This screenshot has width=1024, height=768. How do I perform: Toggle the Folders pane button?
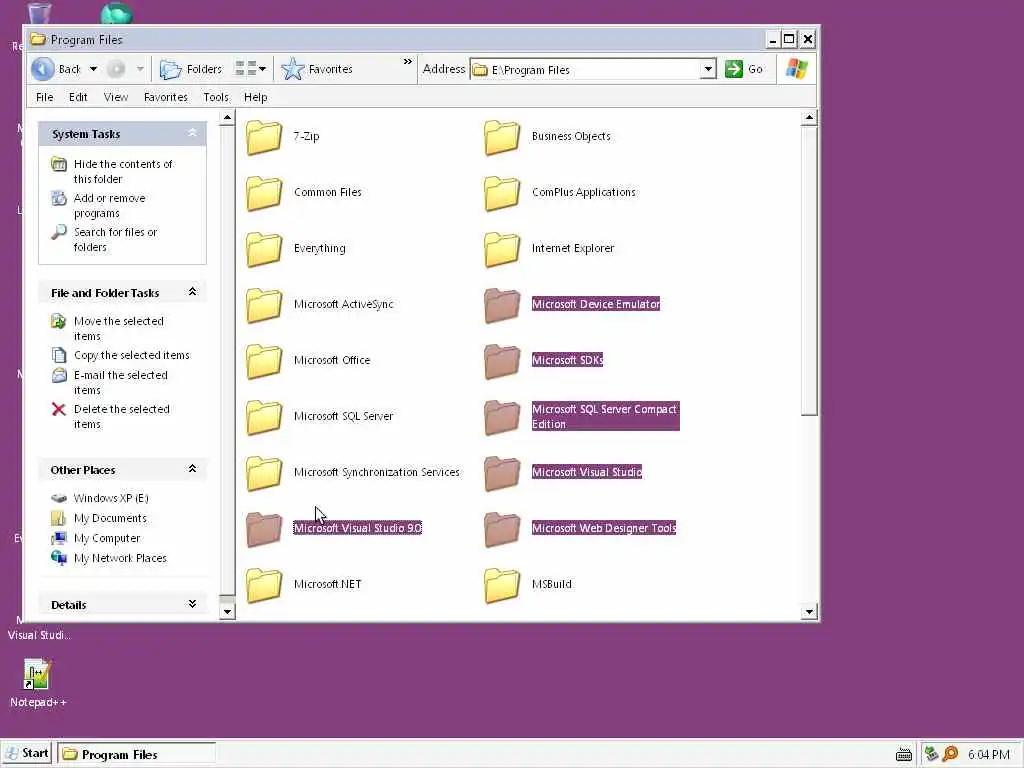[191, 69]
